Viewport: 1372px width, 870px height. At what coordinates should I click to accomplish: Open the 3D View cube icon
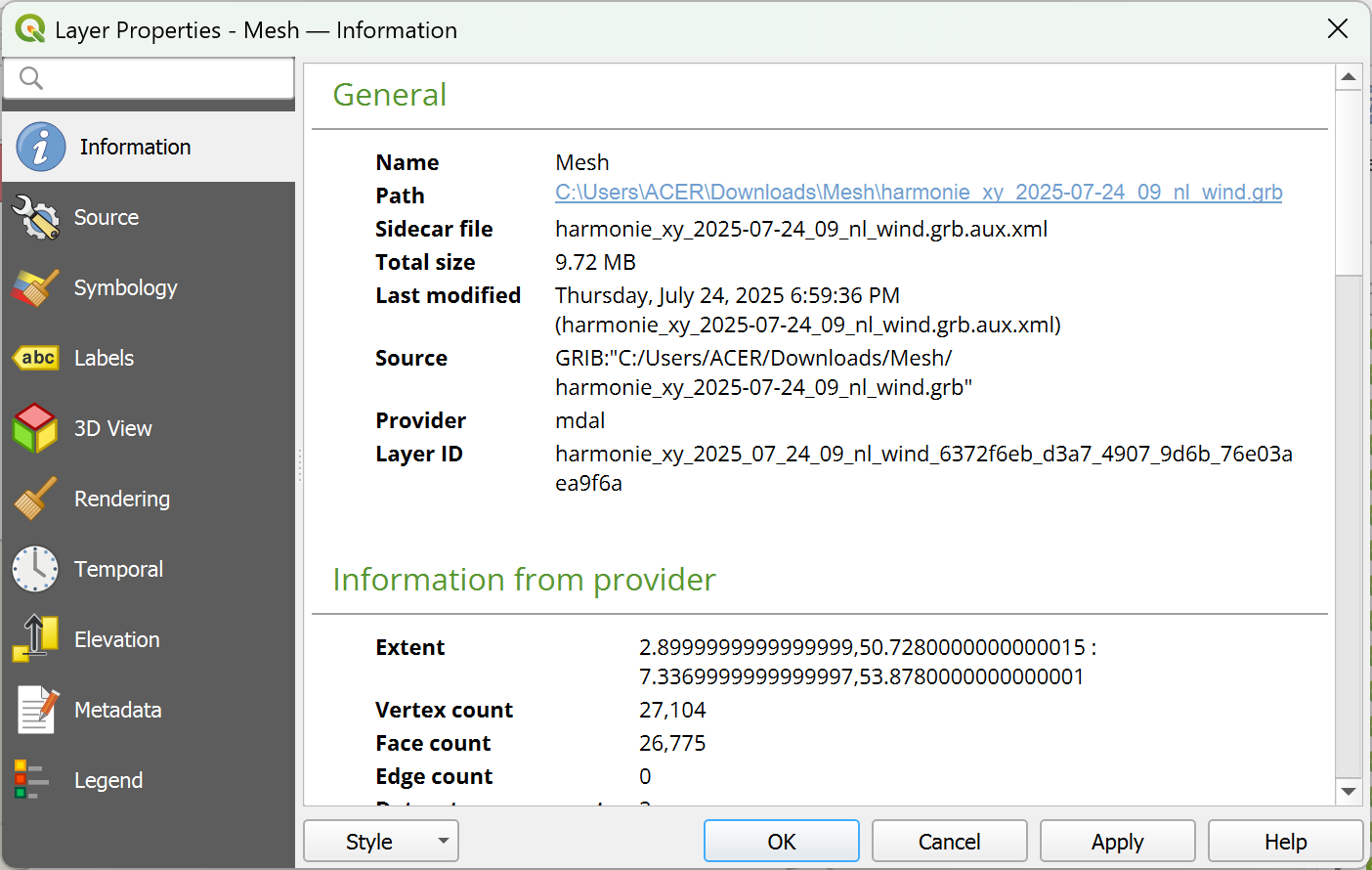36,428
